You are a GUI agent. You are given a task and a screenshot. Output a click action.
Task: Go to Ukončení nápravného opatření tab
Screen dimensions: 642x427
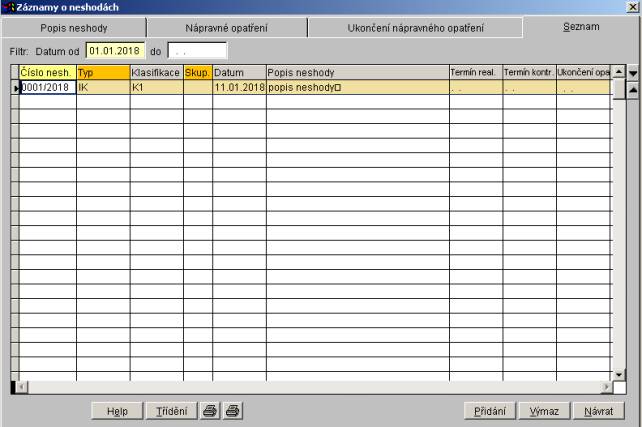[x=415, y=27]
